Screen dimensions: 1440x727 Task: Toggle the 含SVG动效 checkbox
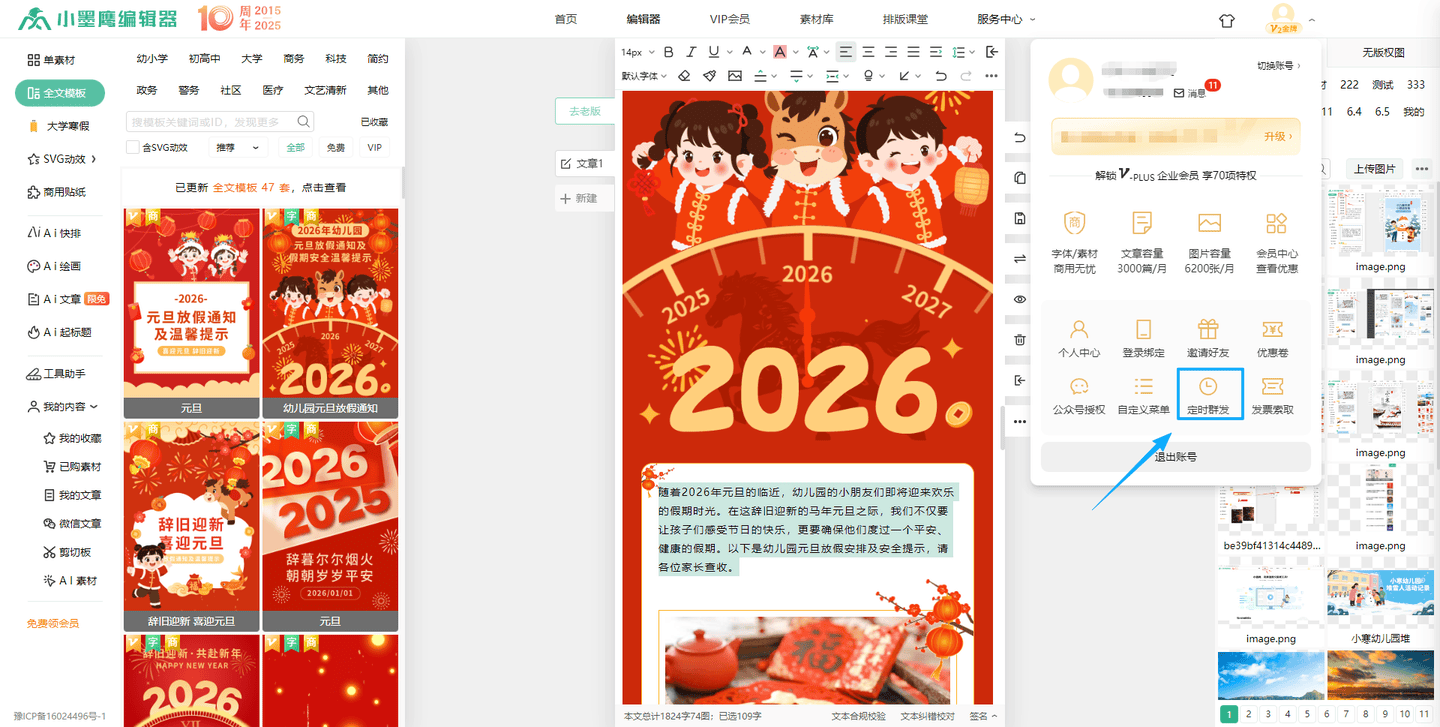click(x=133, y=148)
